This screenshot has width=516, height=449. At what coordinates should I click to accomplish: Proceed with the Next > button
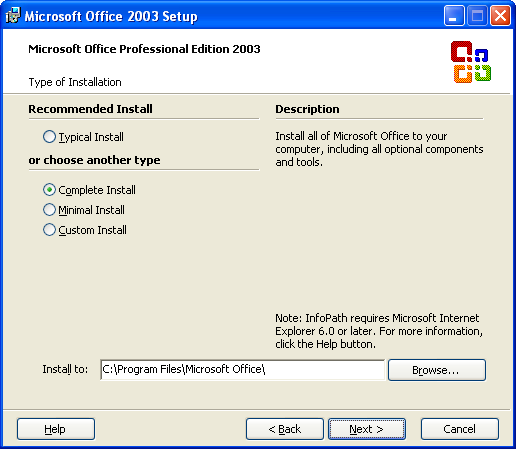[x=367, y=429]
